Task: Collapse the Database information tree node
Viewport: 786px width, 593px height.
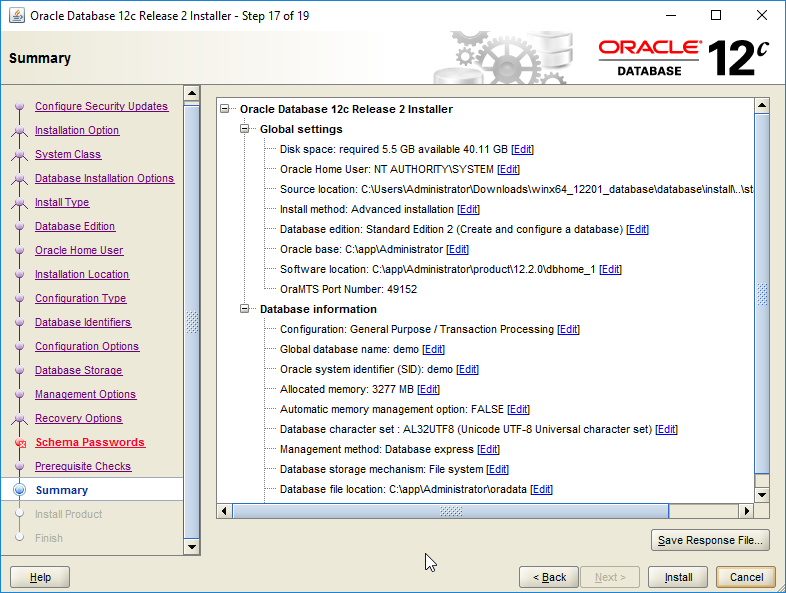Action: tap(245, 309)
